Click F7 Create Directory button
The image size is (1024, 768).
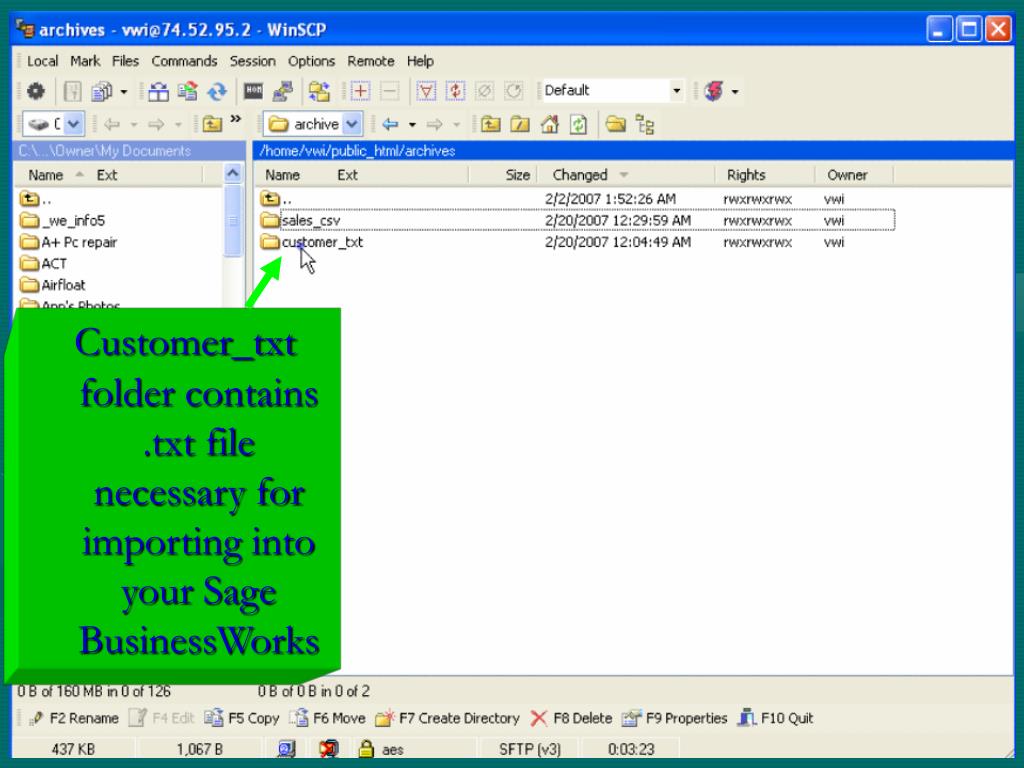point(447,718)
